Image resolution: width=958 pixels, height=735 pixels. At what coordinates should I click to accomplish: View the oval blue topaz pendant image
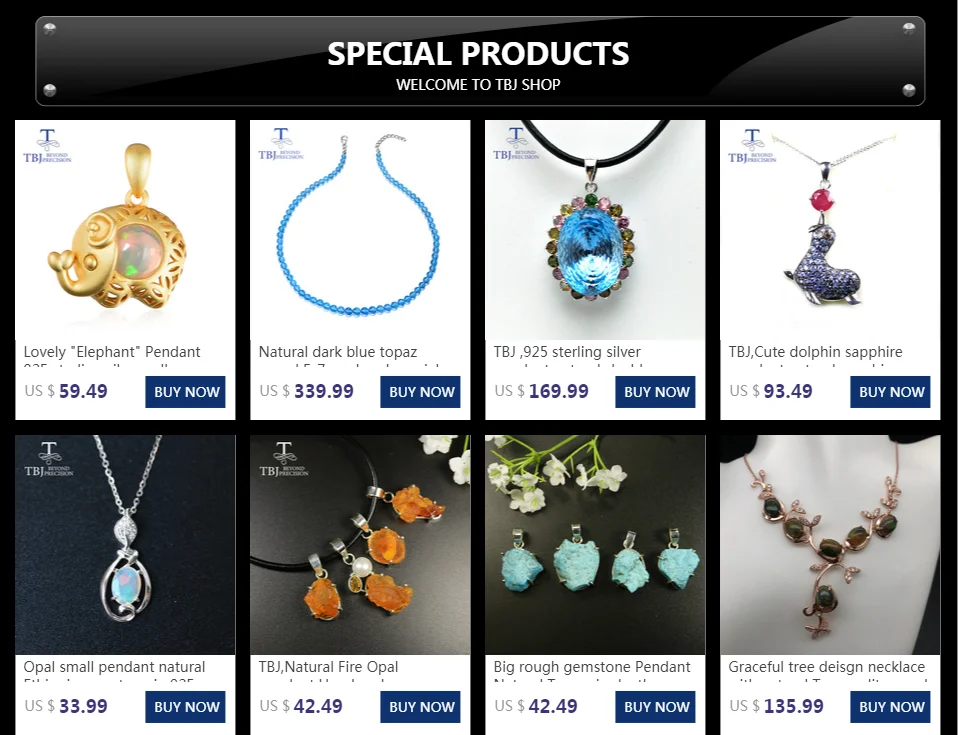point(595,230)
